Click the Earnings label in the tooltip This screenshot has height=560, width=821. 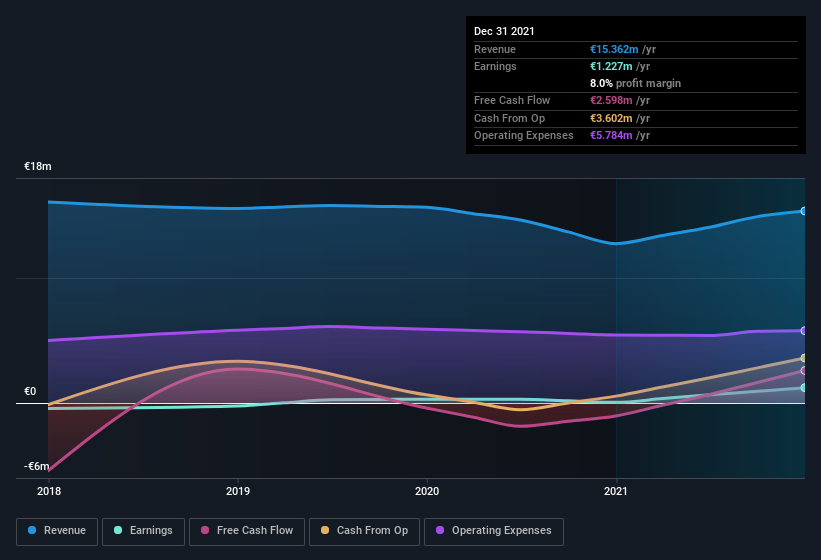coord(495,66)
